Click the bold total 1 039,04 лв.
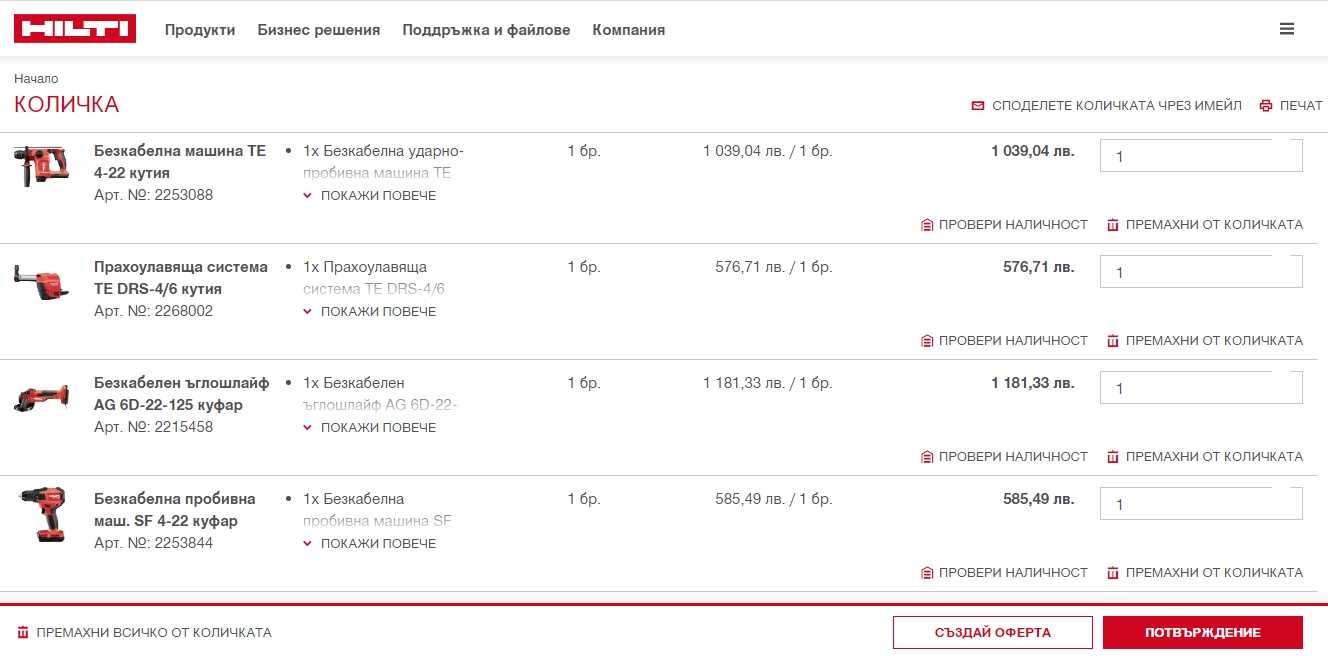 coord(1033,151)
